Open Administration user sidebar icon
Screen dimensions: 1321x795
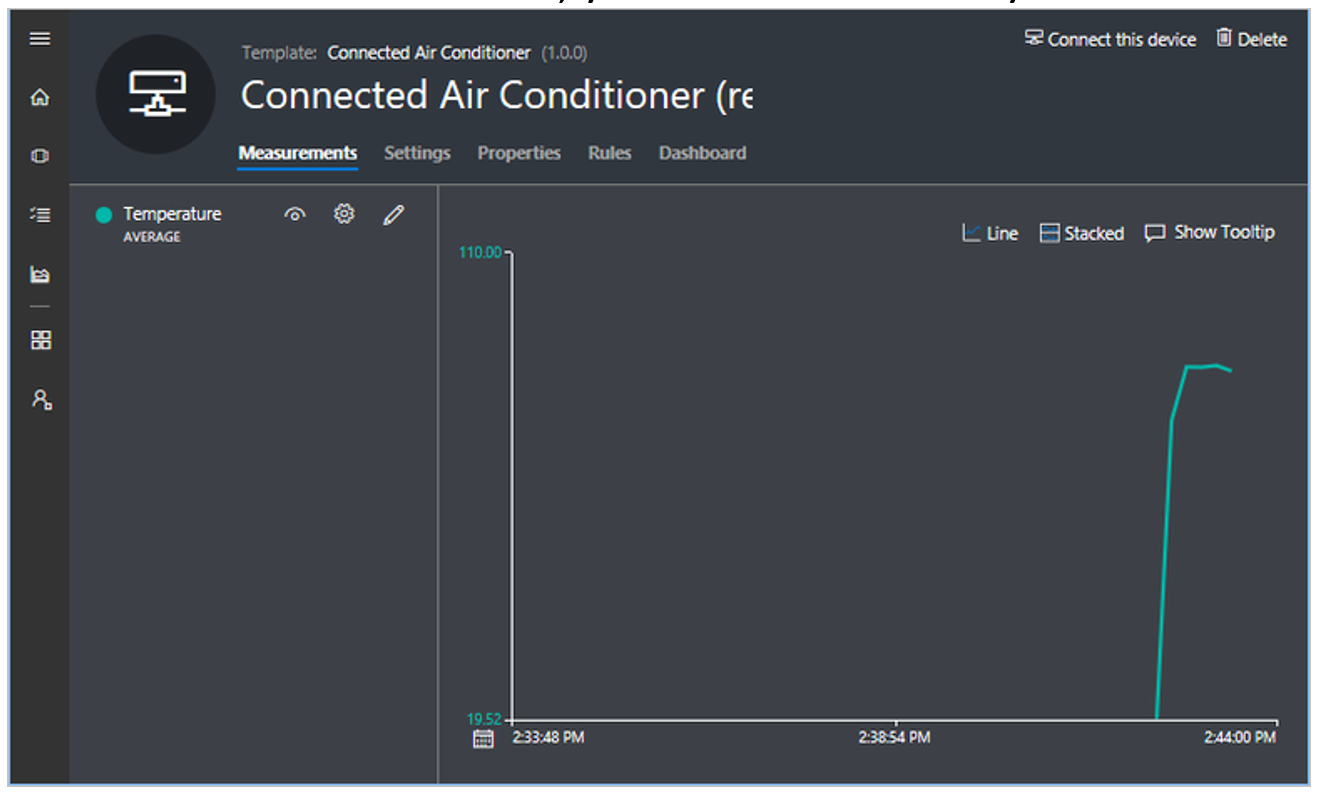(x=41, y=400)
